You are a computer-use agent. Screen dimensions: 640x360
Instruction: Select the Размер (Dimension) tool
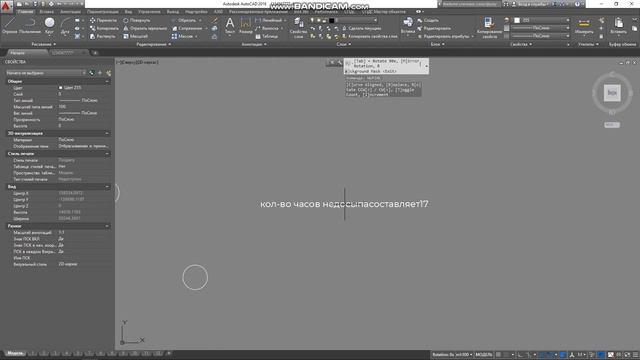tap(245, 25)
